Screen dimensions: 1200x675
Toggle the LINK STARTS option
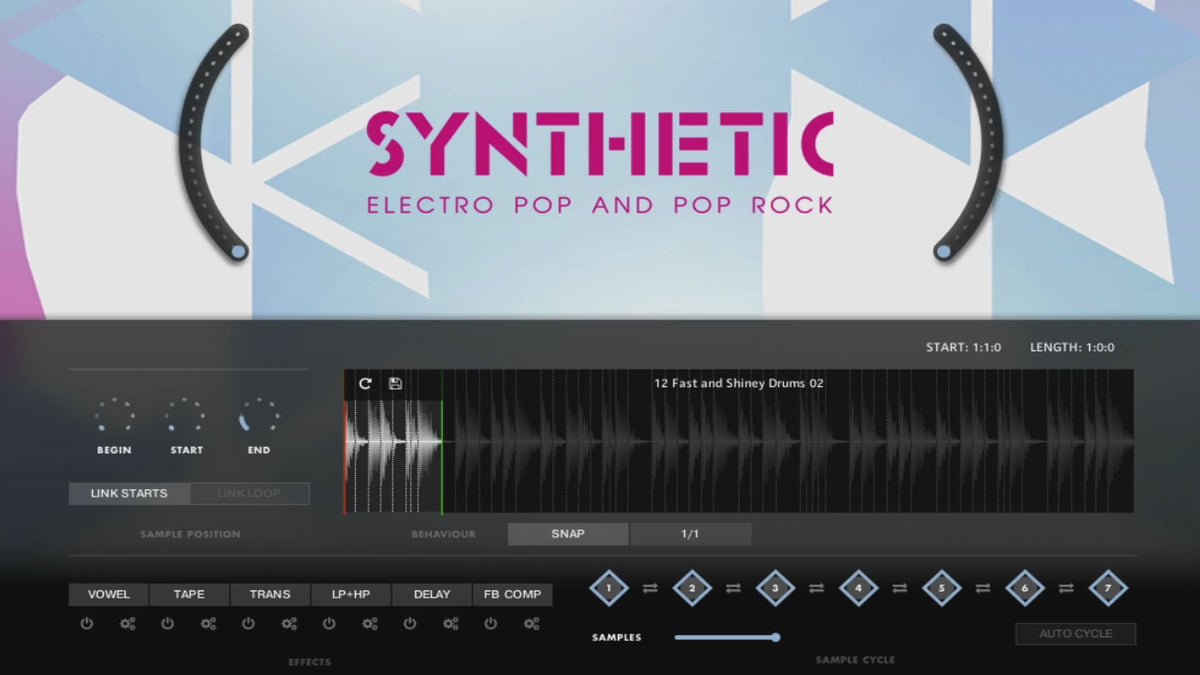(129, 494)
